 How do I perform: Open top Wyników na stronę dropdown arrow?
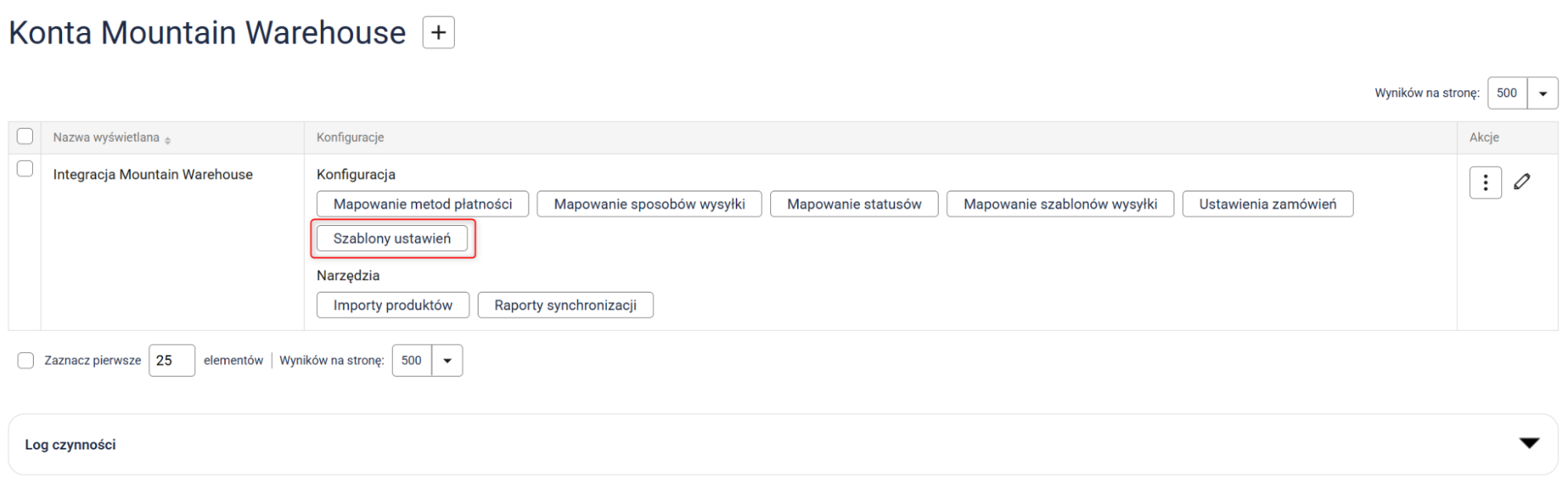(1542, 93)
